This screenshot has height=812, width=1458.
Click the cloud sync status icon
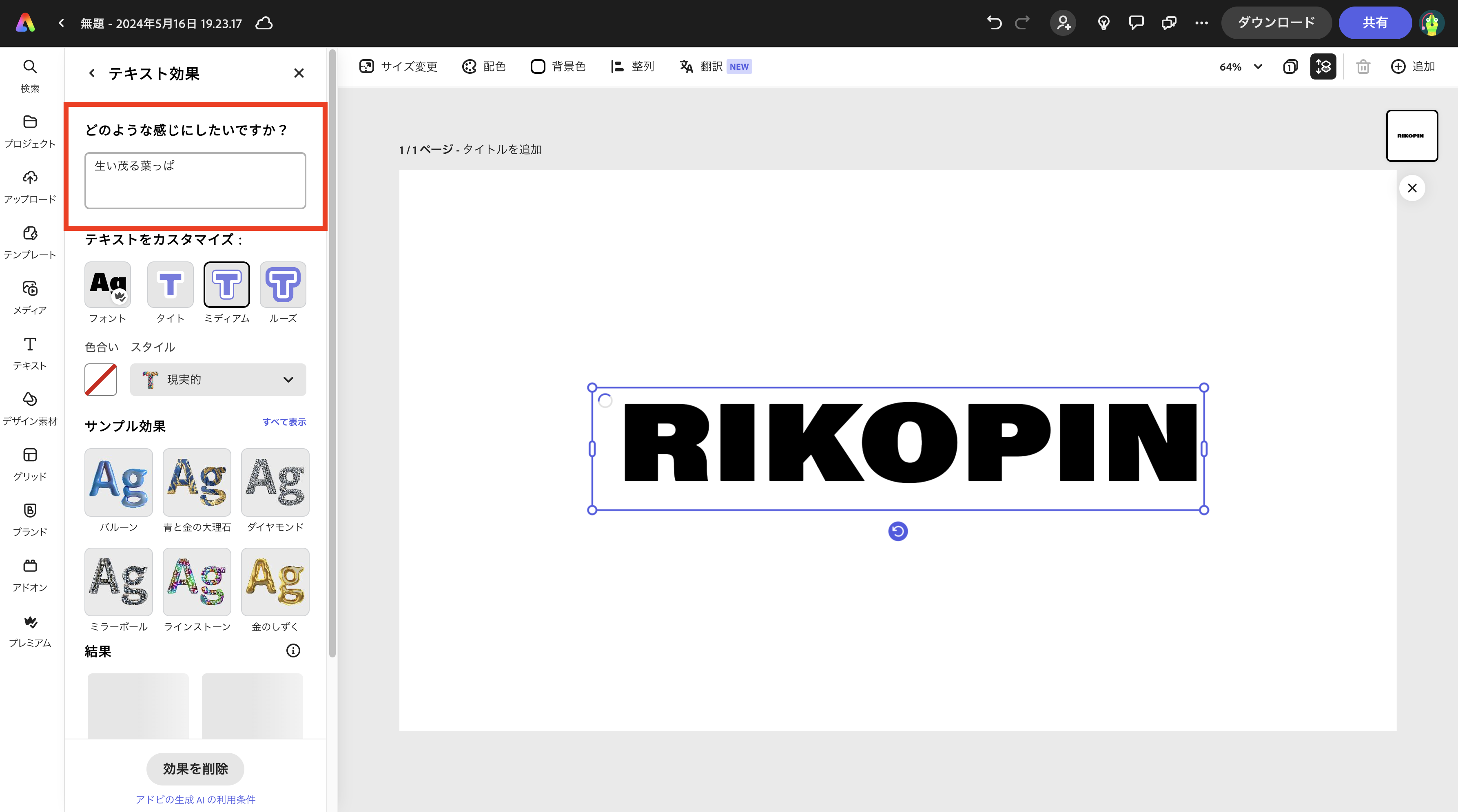point(264,23)
